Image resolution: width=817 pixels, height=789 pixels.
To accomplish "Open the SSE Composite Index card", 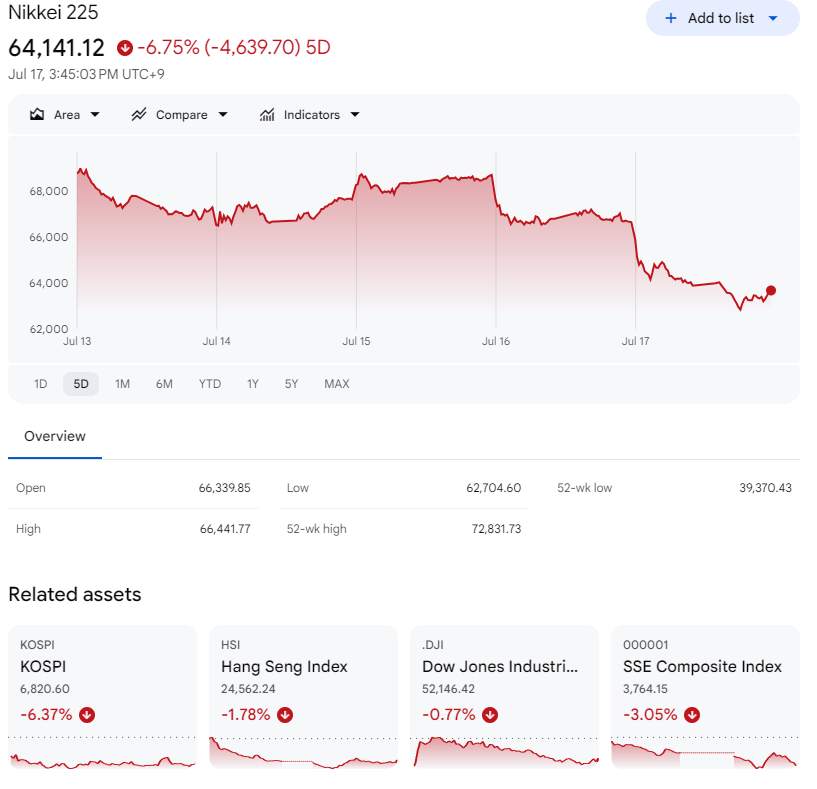I will (x=705, y=697).
